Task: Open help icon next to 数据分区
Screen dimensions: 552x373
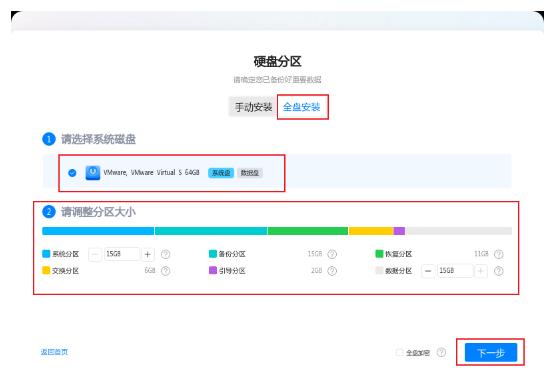Action: point(498,271)
